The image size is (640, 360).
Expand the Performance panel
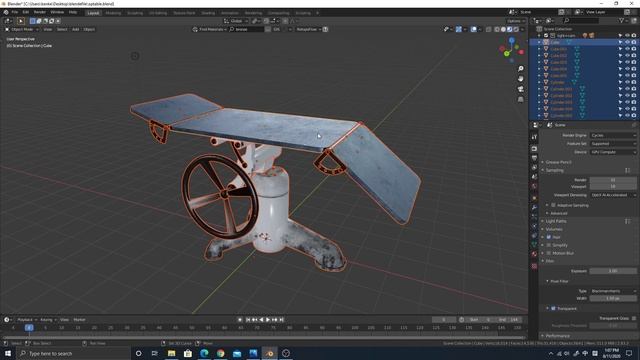[x=557, y=336]
